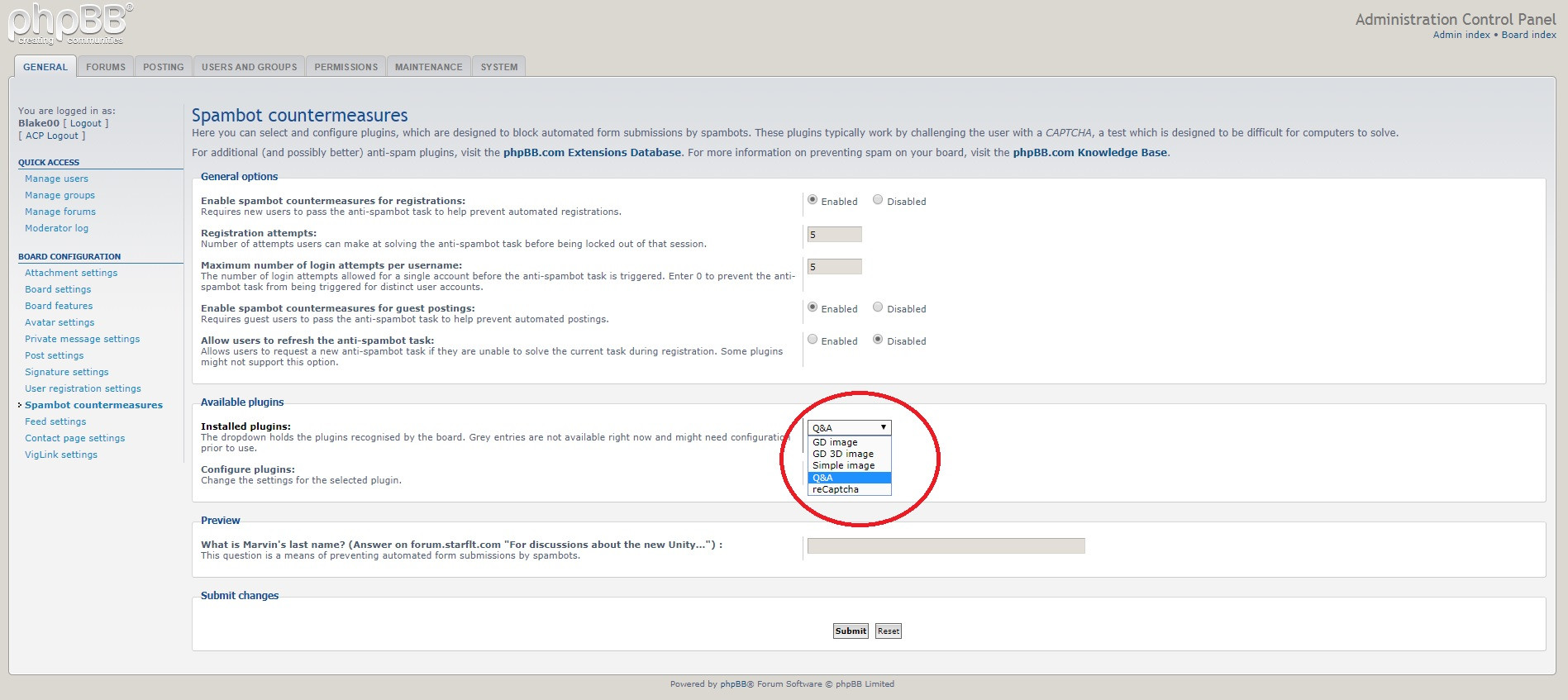
Task: Select Disabled for registration spambot countermeasures
Action: click(878, 200)
